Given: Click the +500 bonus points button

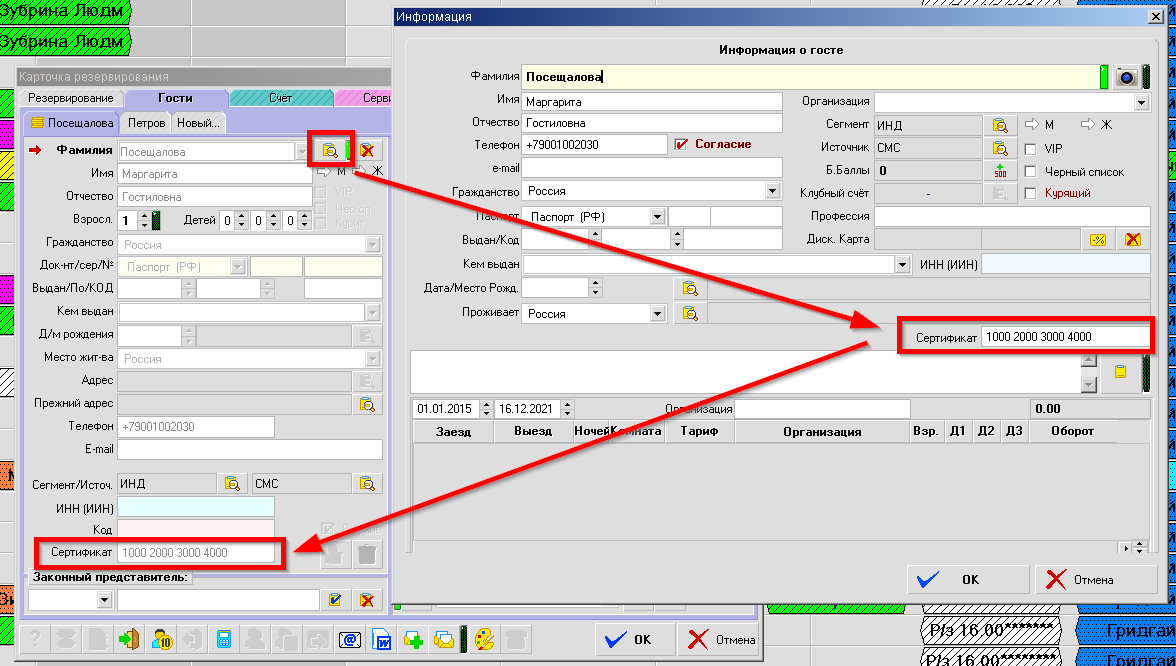Looking at the screenshot, I should [x=997, y=171].
